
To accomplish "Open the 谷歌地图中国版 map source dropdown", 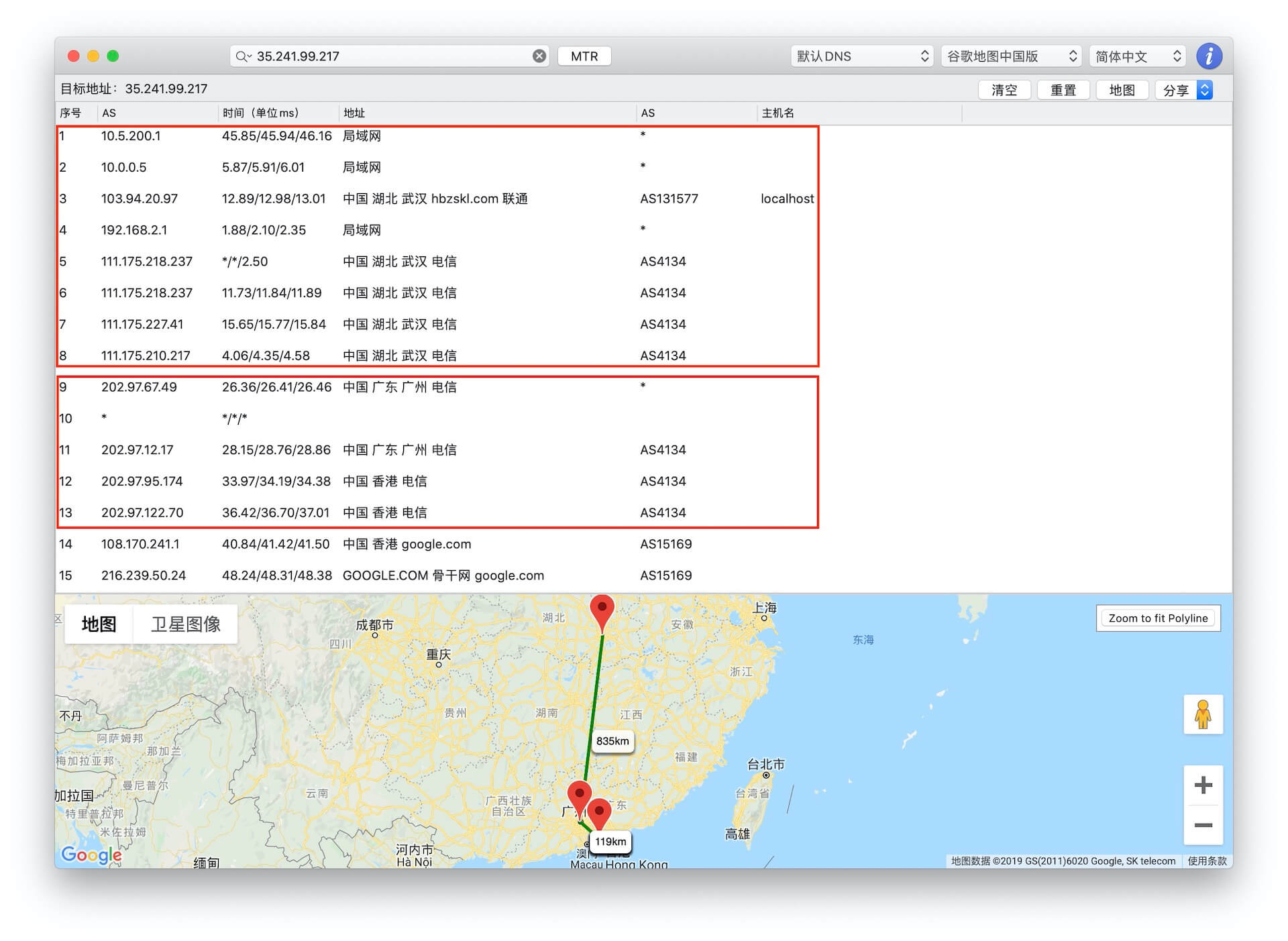I will click(x=1012, y=56).
